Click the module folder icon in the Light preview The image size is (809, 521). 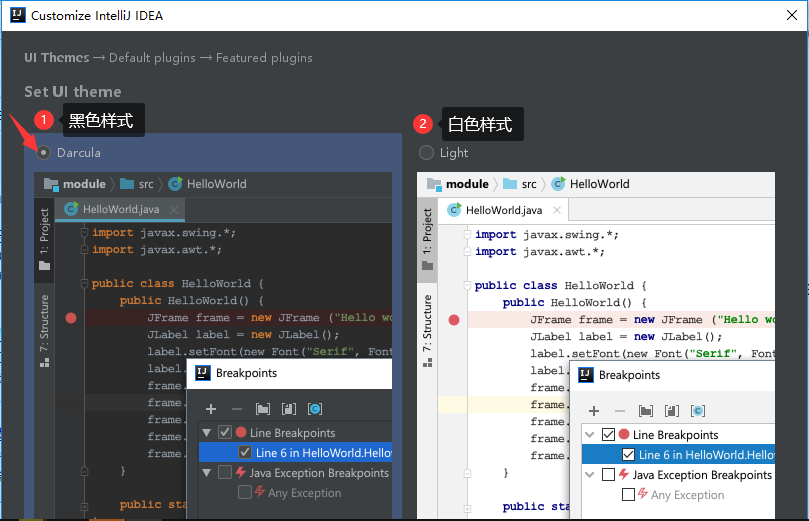pos(434,184)
